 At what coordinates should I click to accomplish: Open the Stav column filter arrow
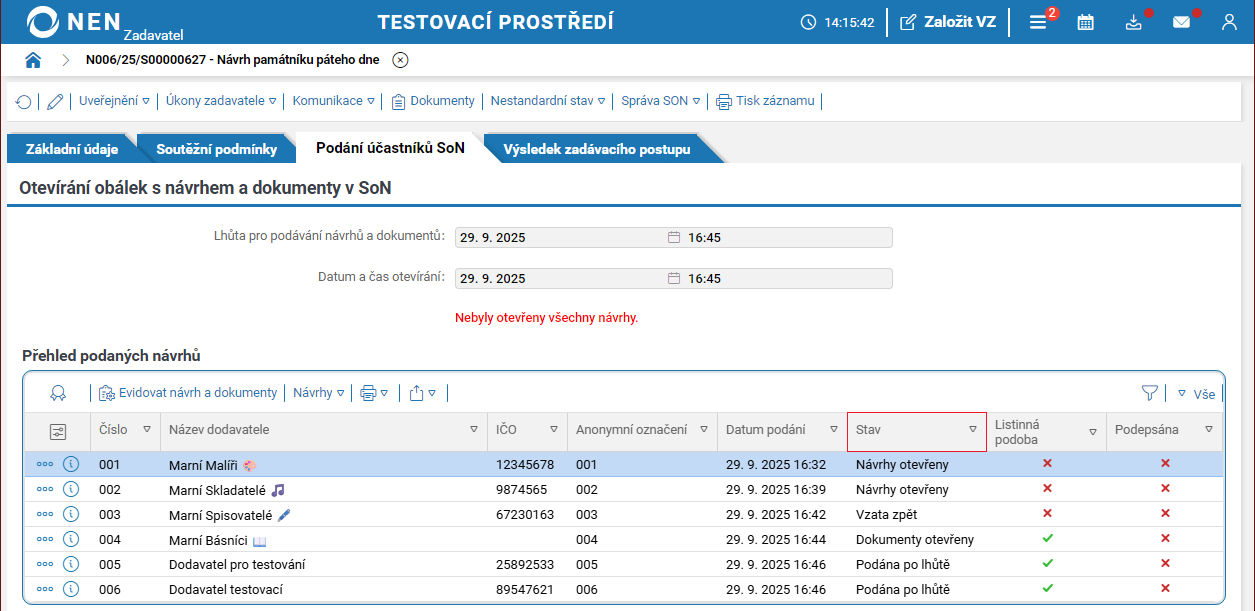972,430
